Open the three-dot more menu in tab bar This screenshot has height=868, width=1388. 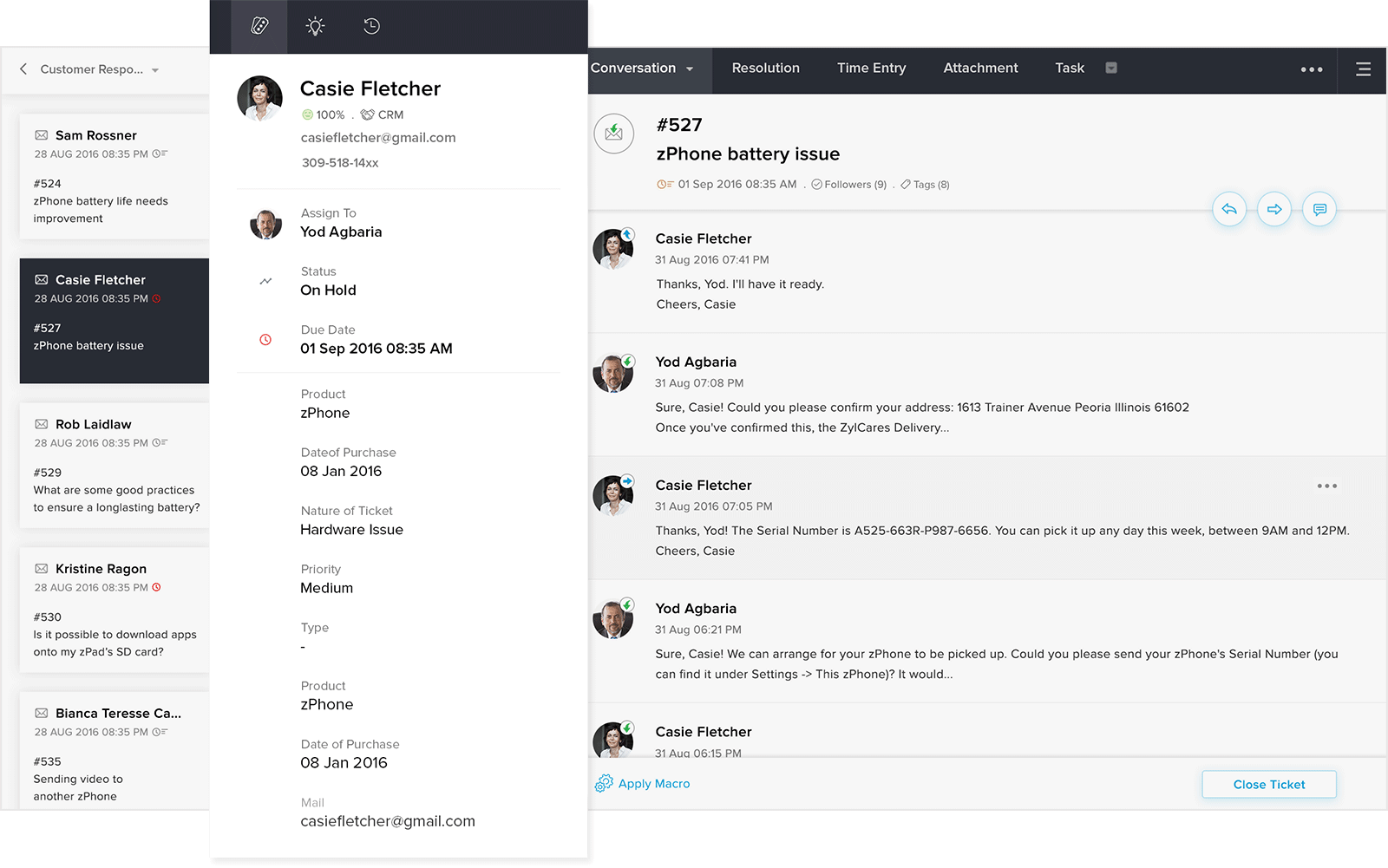1312,69
